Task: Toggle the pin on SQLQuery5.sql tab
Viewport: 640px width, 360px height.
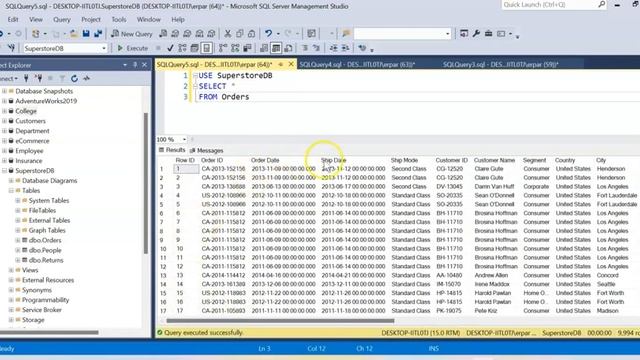Action: pos(281,64)
